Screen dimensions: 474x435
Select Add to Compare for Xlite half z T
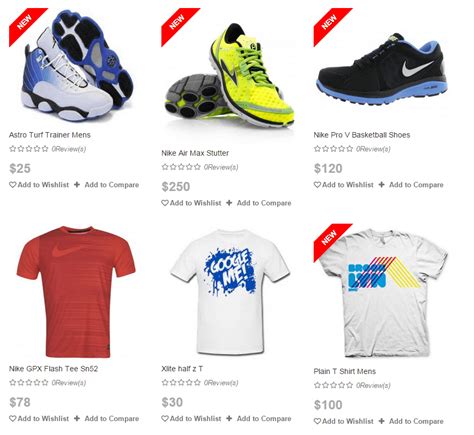pos(264,418)
